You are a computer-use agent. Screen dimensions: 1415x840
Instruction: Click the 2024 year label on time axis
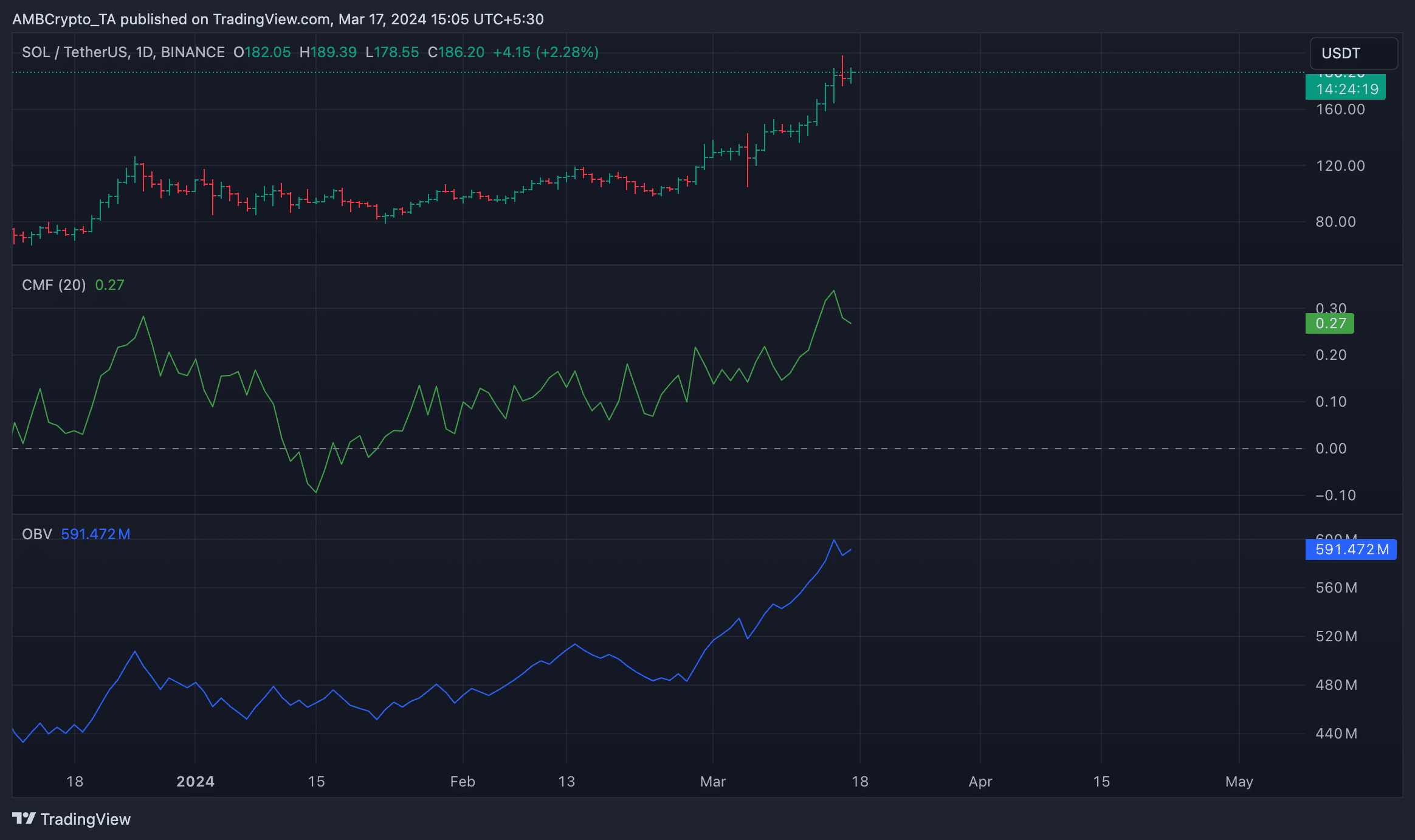click(x=195, y=782)
